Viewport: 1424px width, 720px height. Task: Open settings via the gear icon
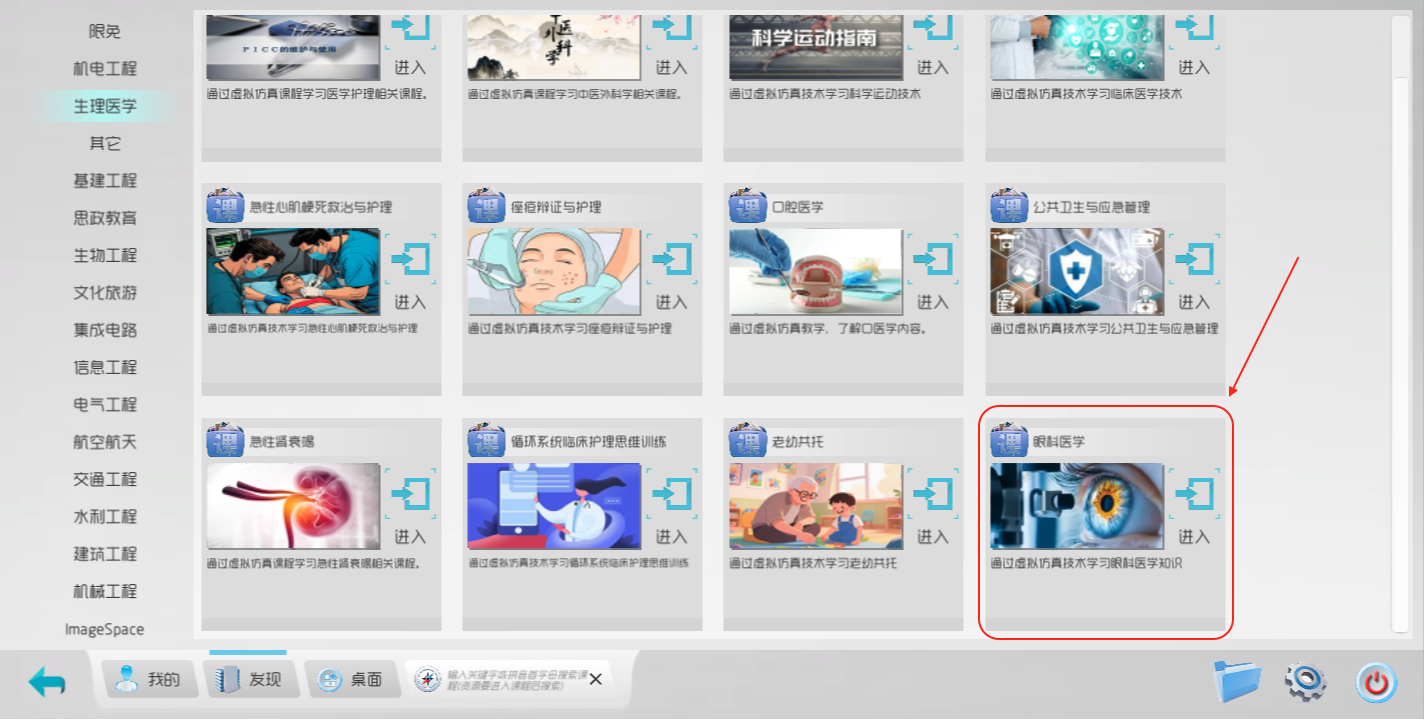click(1305, 682)
